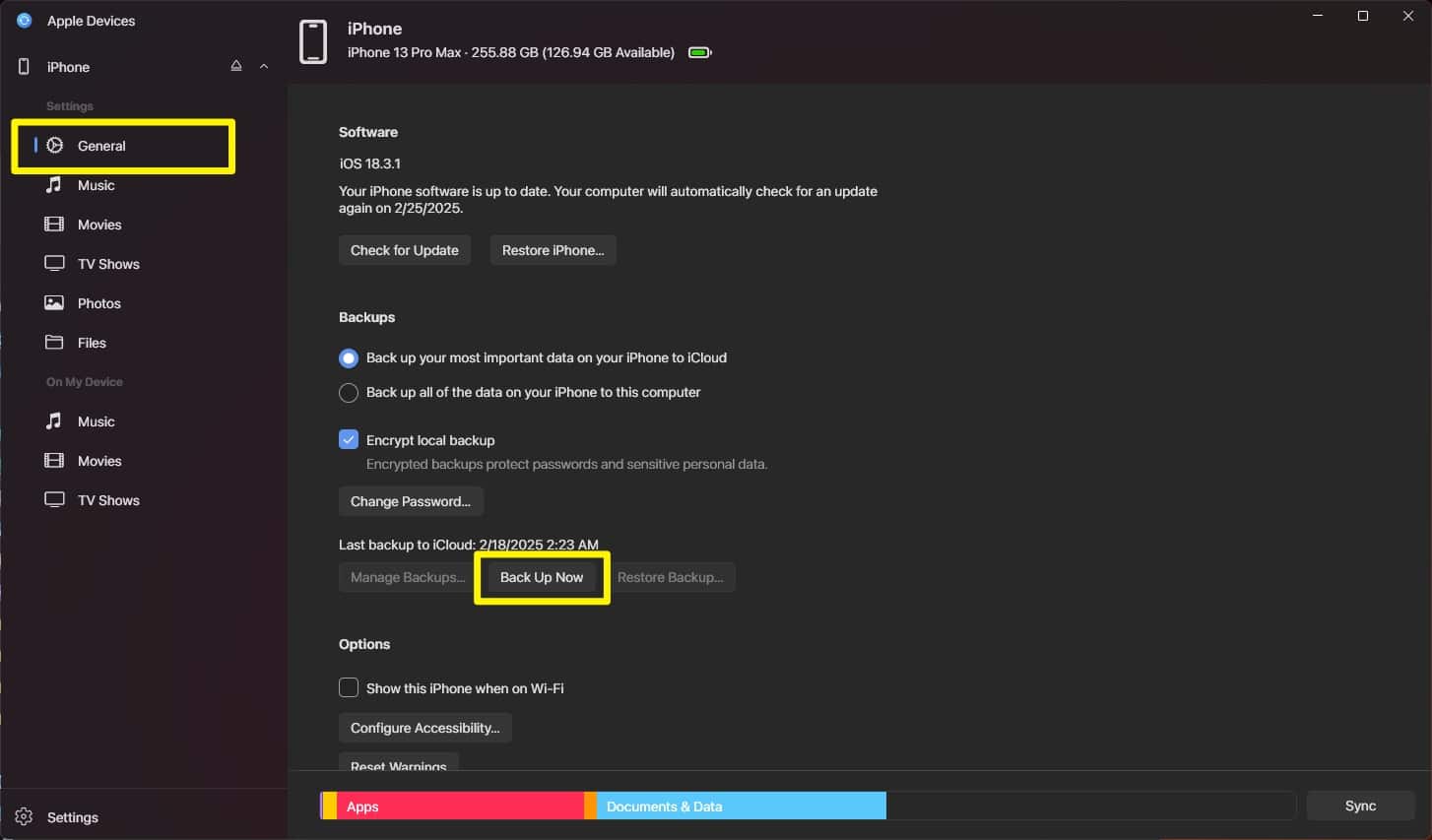Click iPhone 13 Pro Max storage info text

pyautogui.click(x=511, y=52)
